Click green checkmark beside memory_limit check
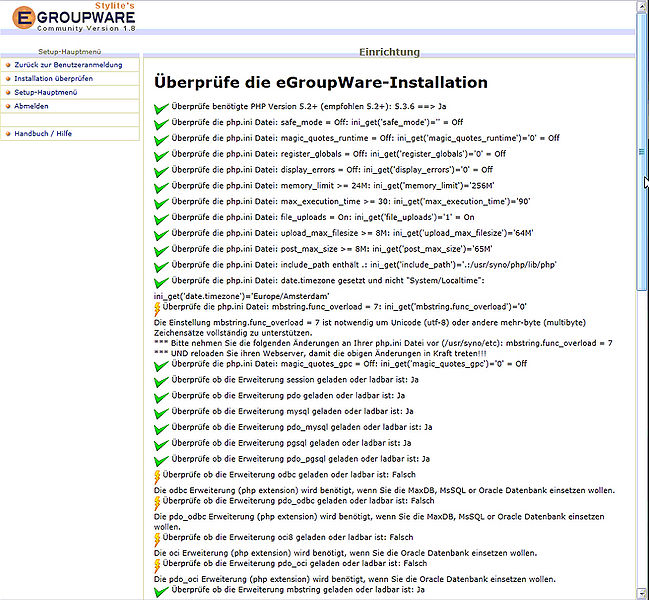 pos(161,188)
